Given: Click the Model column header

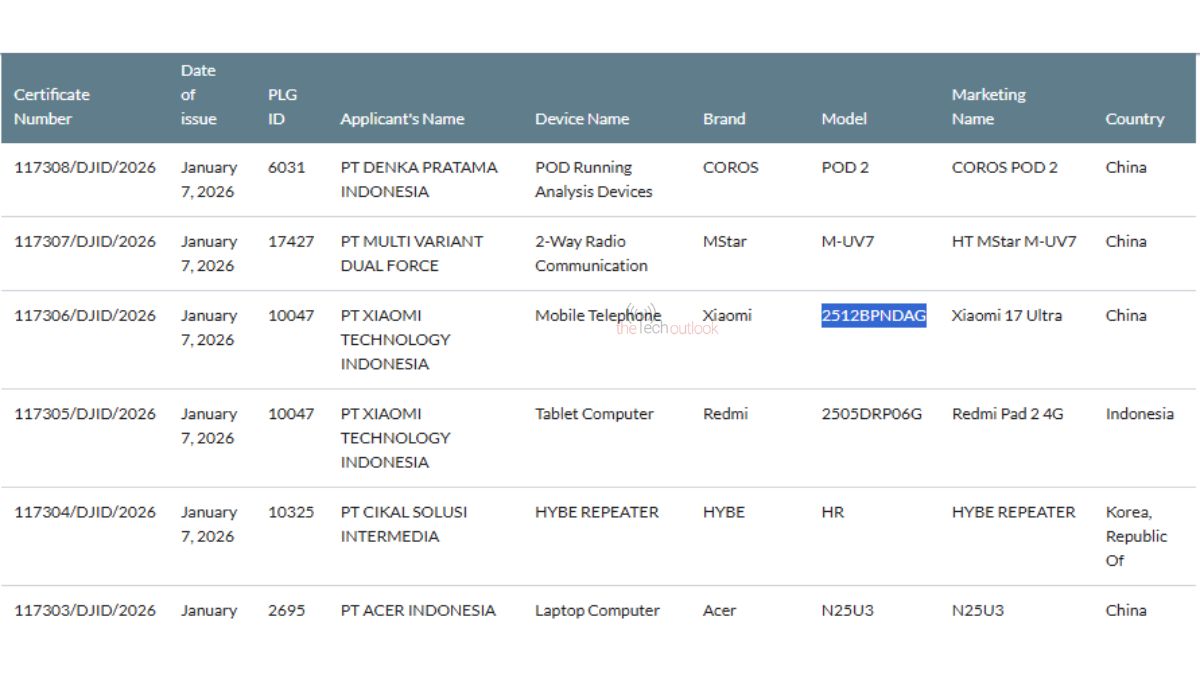Looking at the screenshot, I should click(x=843, y=119).
